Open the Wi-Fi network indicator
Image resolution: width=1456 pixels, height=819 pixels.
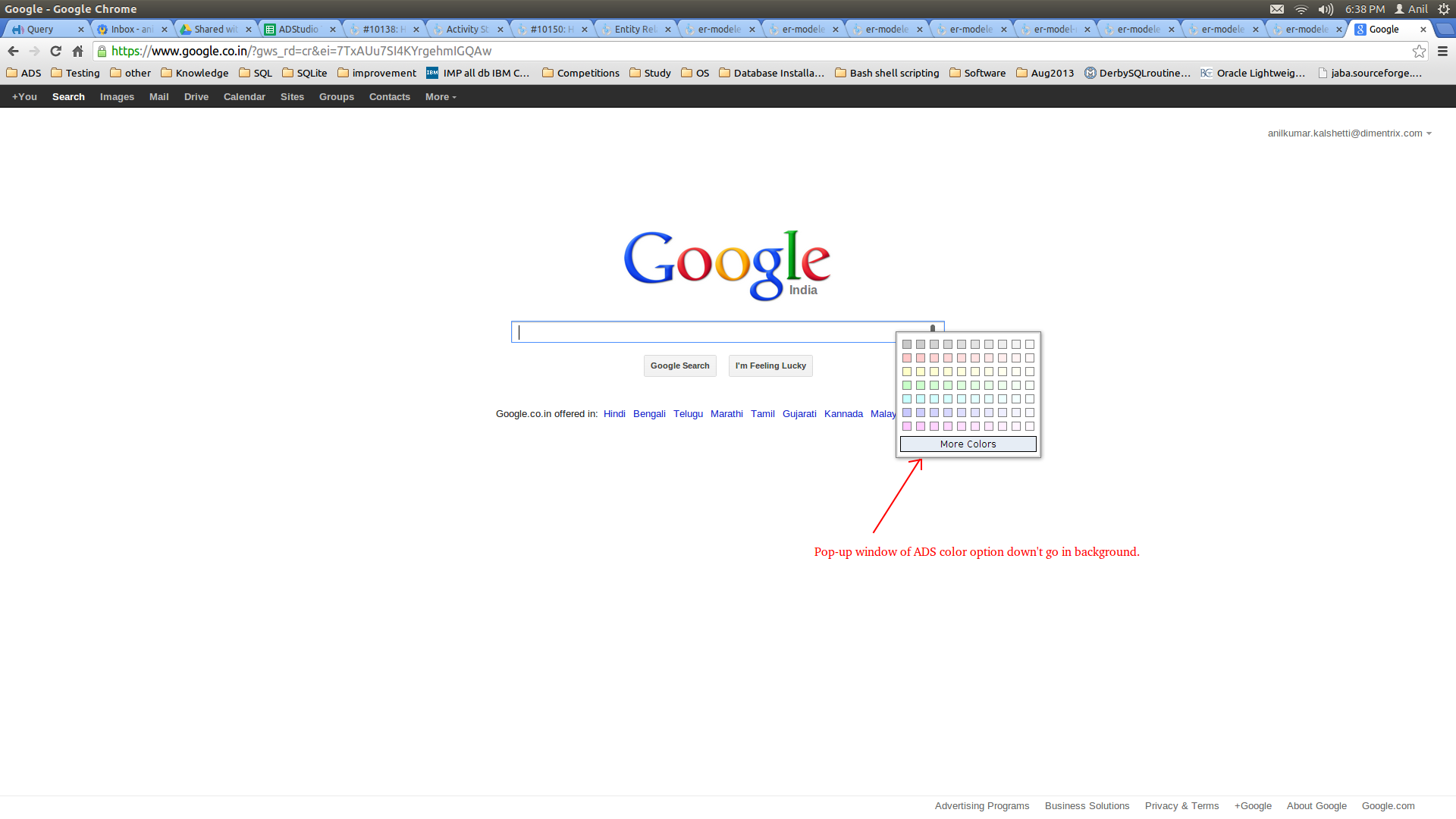[1301, 9]
